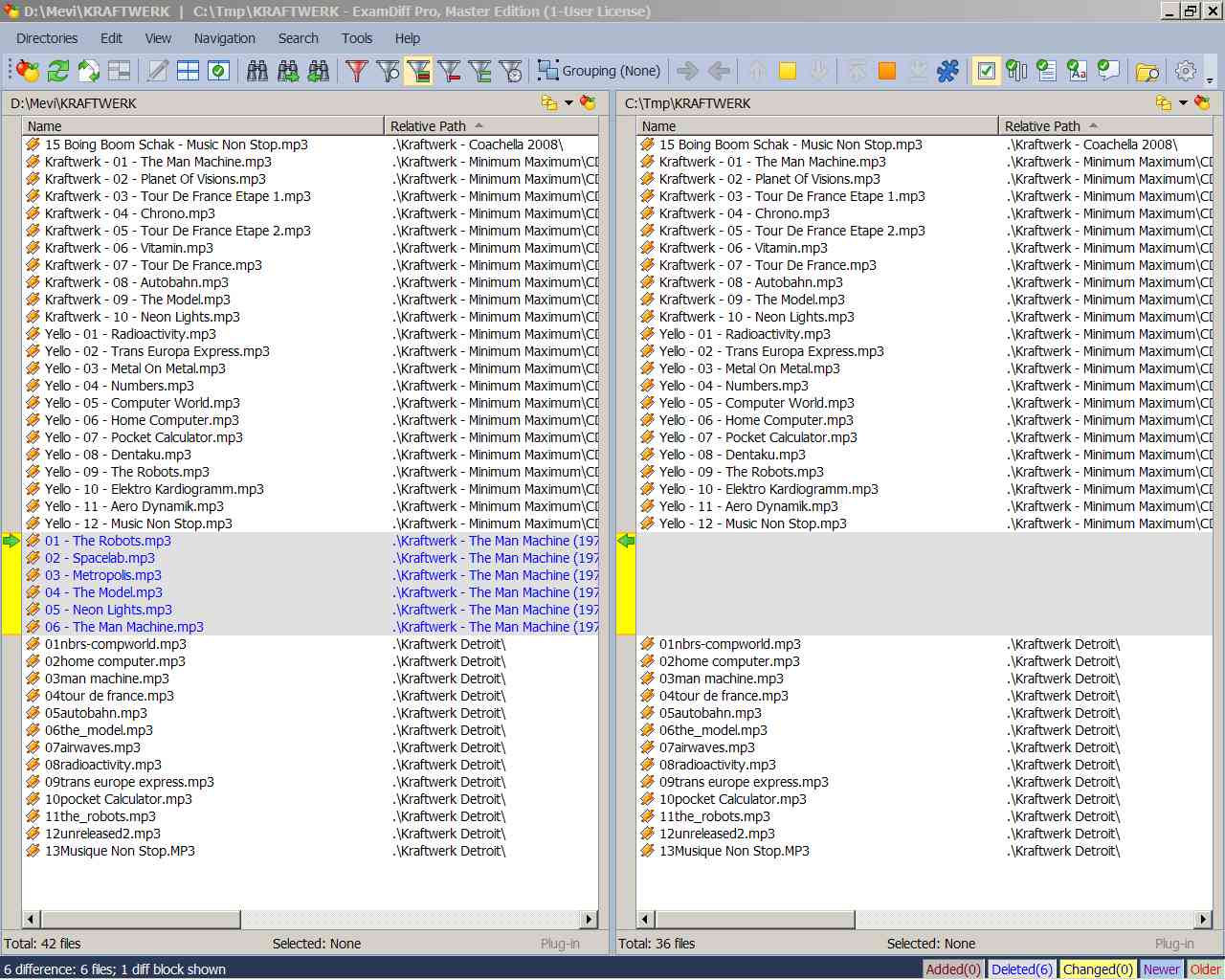
Task: Click the compare directories apple icon
Action: coord(28,71)
